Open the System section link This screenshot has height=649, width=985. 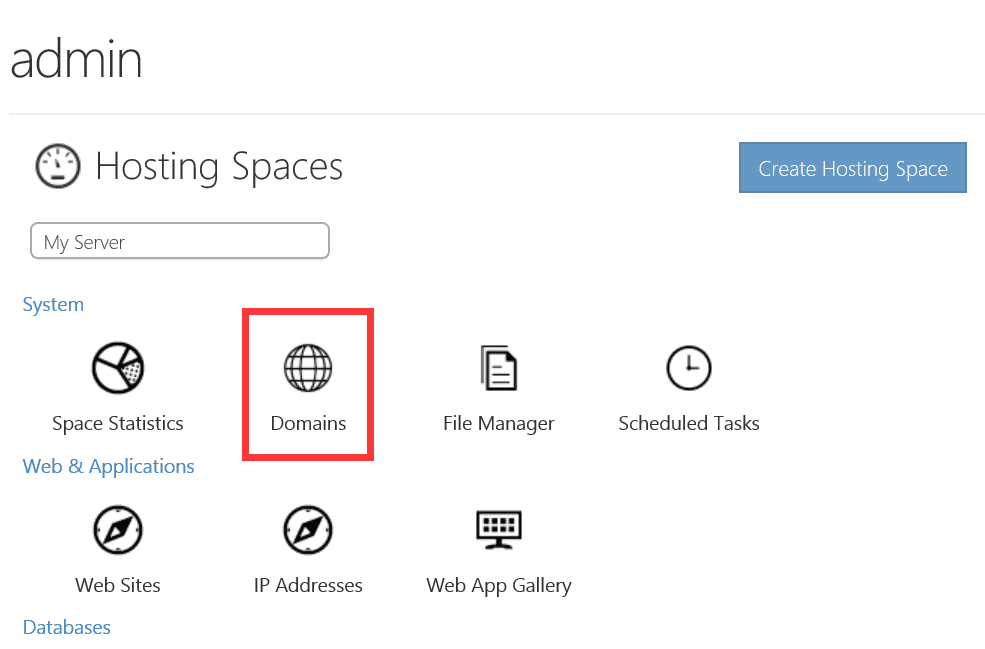53,304
